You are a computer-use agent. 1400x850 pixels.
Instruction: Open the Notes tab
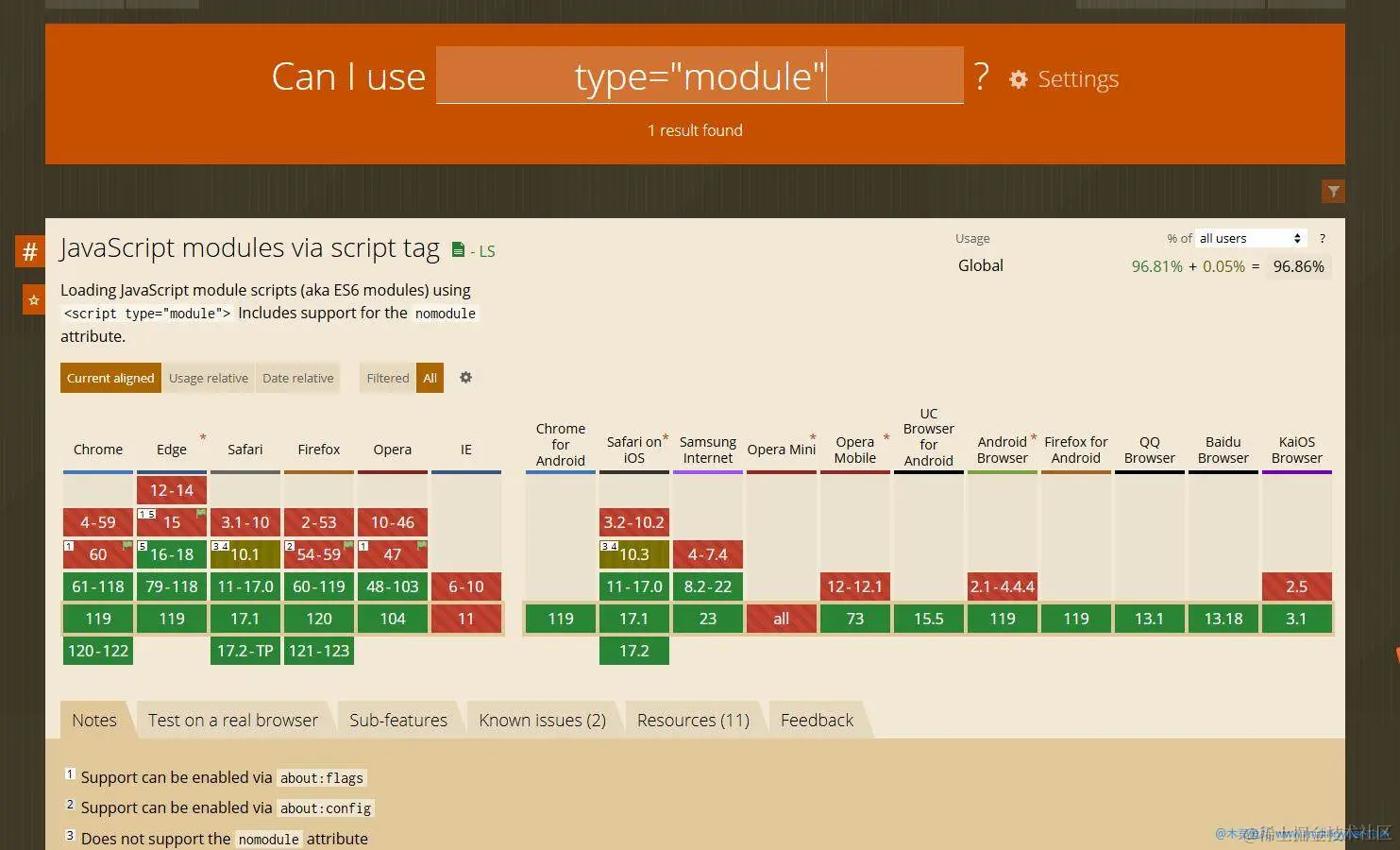(94, 721)
